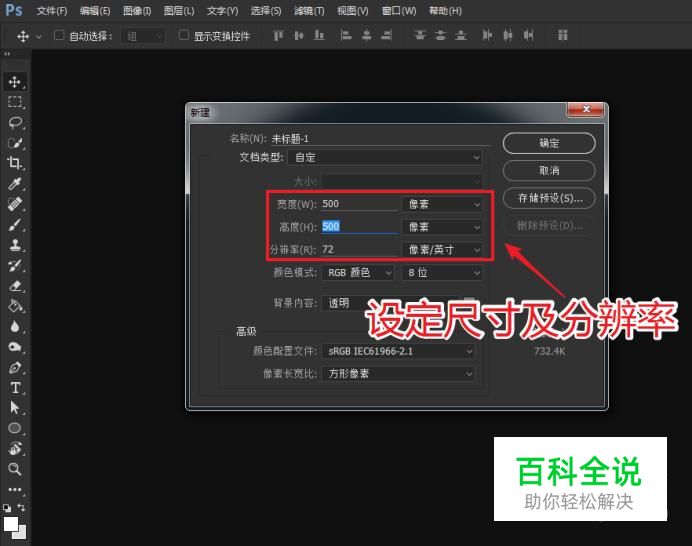The height and width of the screenshot is (546, 692).
Task: Select the Crop tool
Action: click(x=15, y=163)
